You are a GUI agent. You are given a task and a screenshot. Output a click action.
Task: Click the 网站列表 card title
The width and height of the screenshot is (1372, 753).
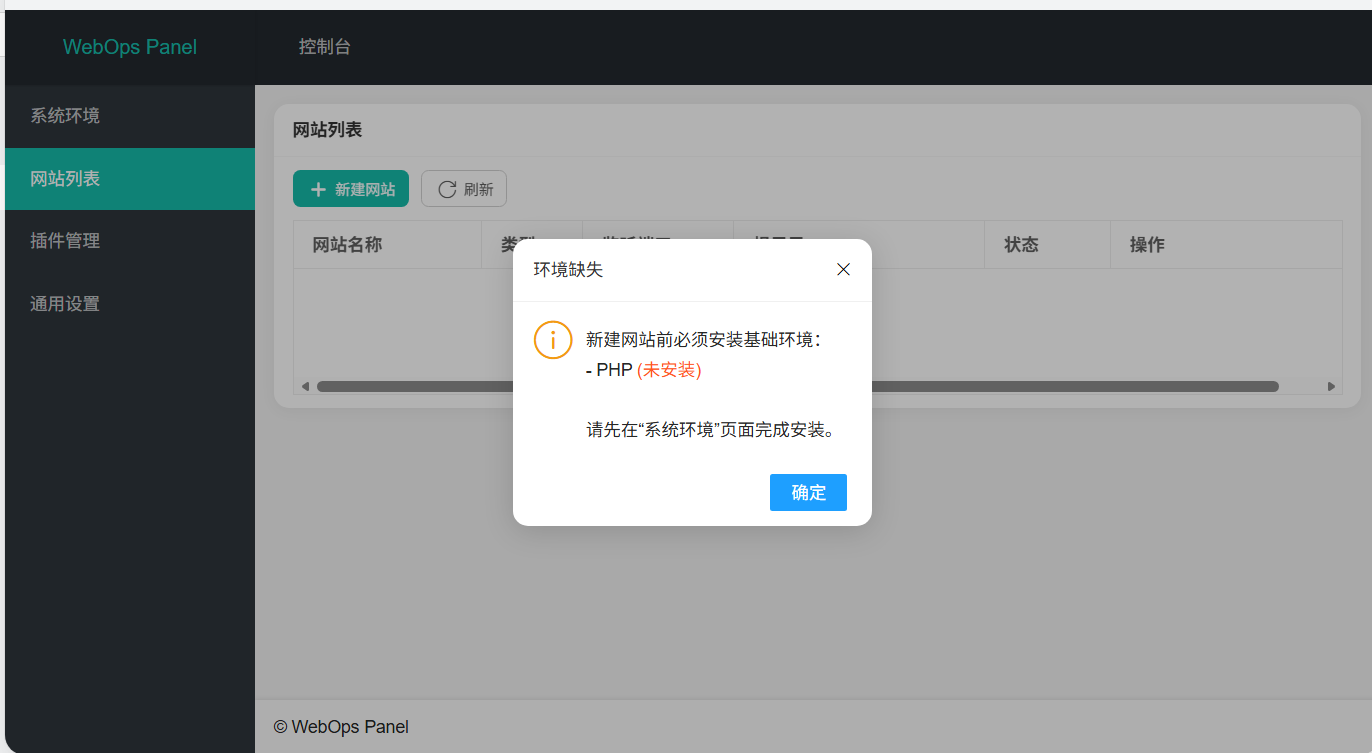click(327, 130)
